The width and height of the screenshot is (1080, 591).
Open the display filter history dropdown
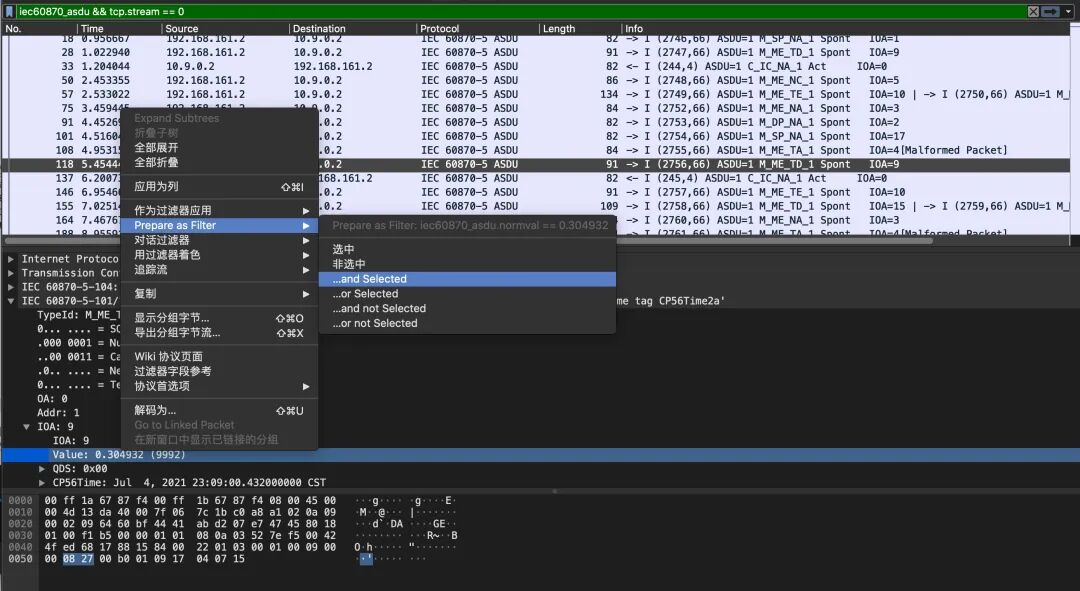(x=1068, y=12)
